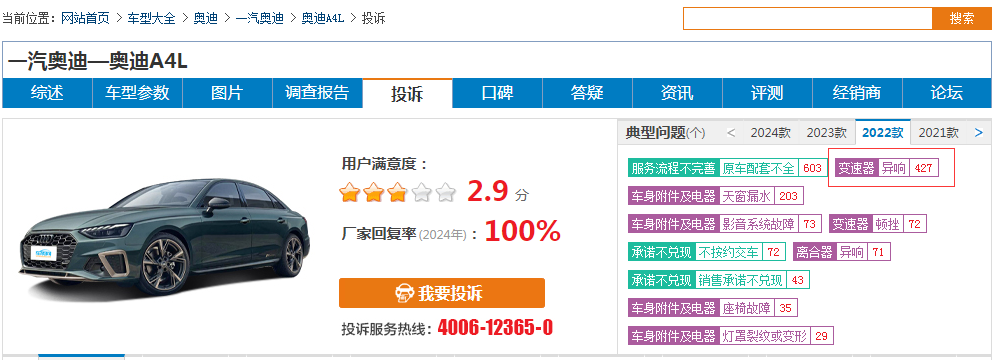Open 天窗漏水 203 issue tag
Viewport: 1006px width, 360px height.
(x=716, y=196)
